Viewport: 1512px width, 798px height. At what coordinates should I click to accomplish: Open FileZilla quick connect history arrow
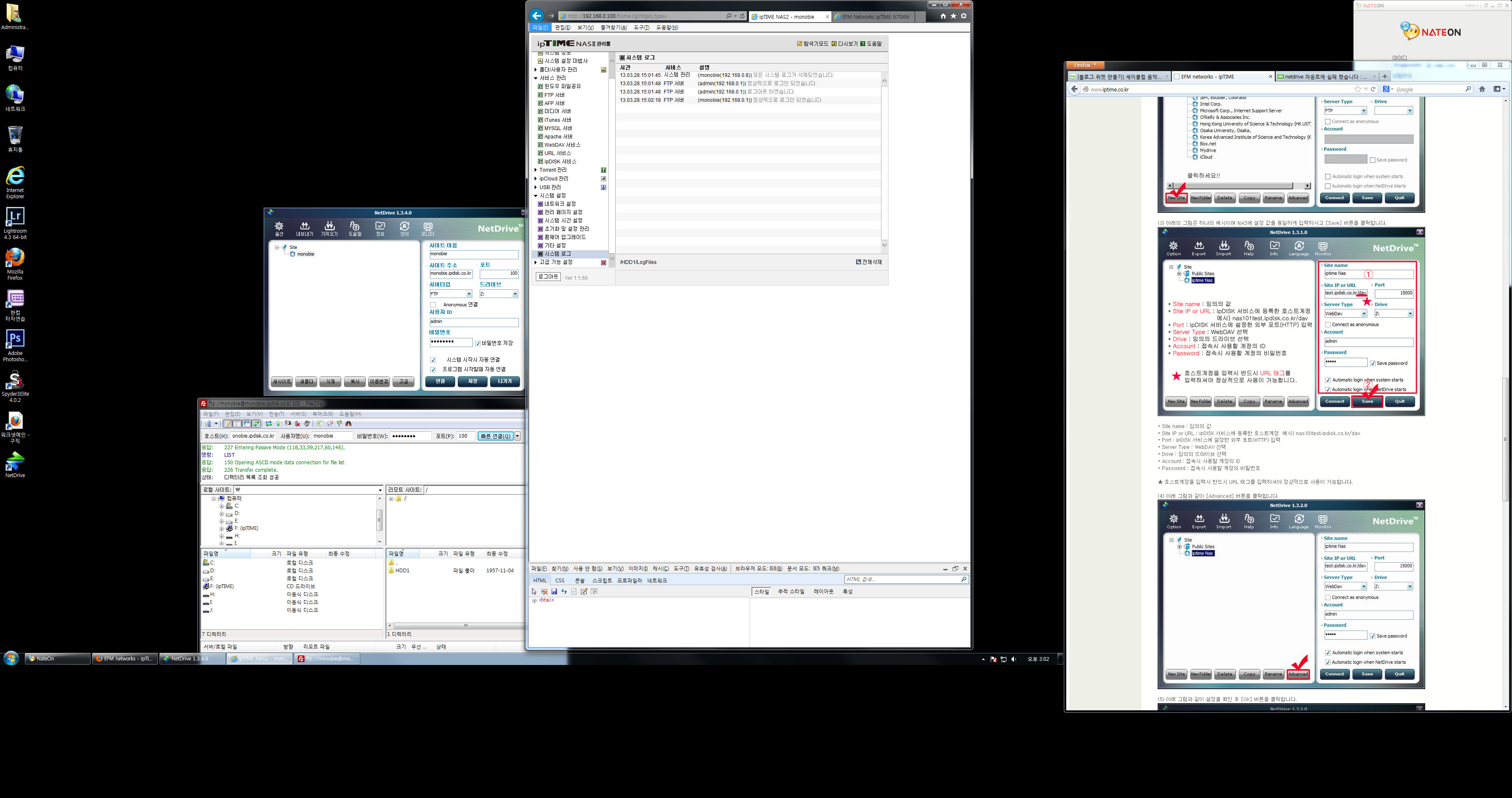(518, 436)
